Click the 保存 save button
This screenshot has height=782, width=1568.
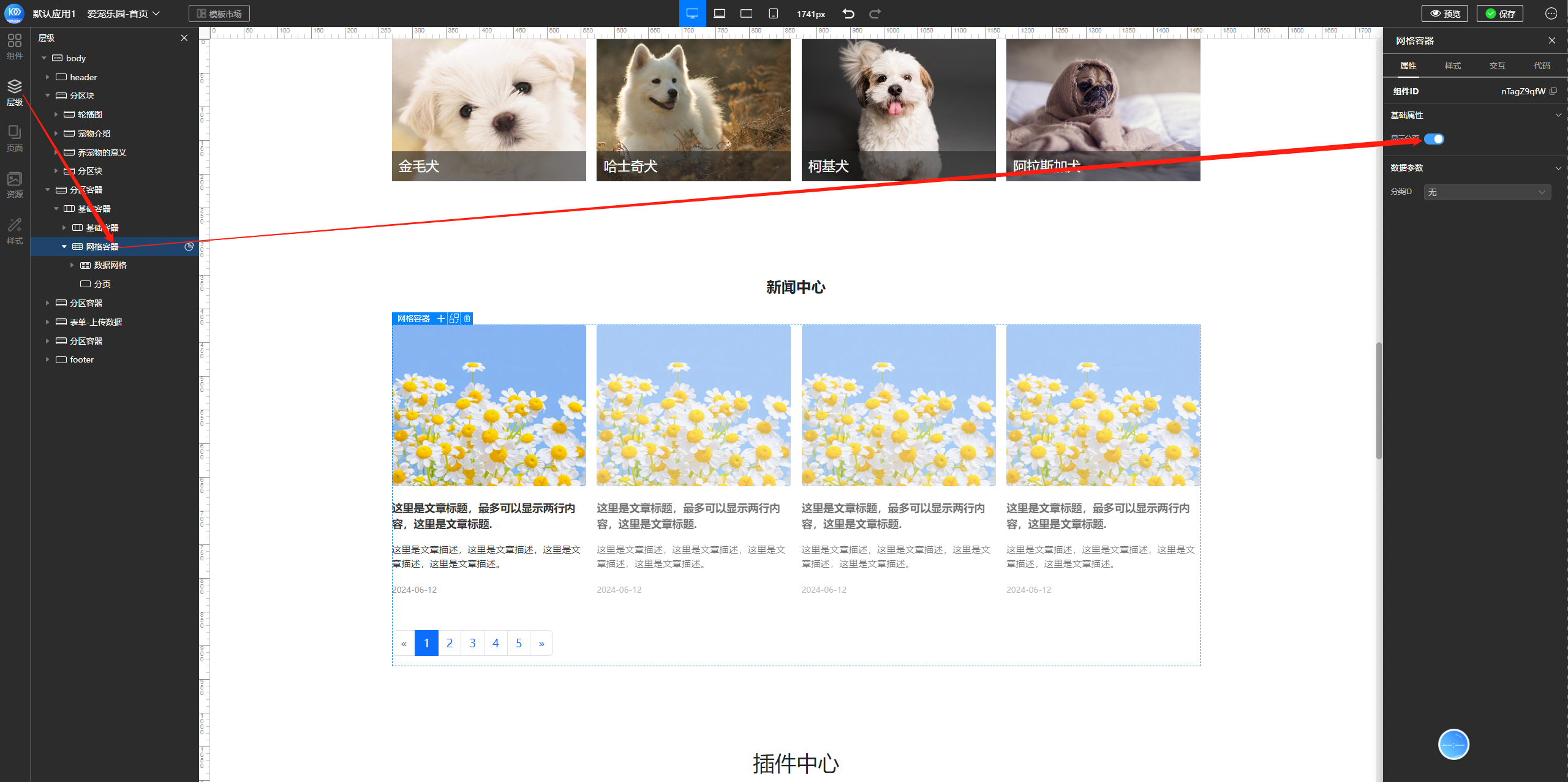[x=1500, y=13]
